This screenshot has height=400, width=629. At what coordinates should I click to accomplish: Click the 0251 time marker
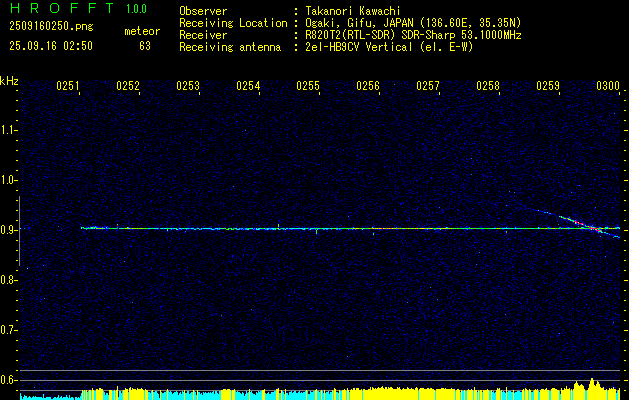68,85
